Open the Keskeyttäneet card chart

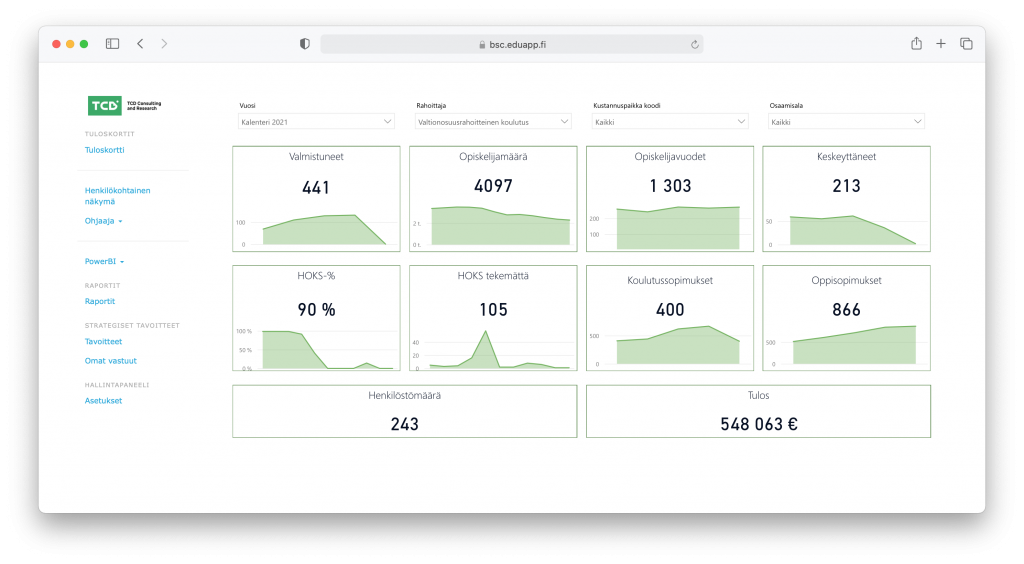[x=846, y=228]
